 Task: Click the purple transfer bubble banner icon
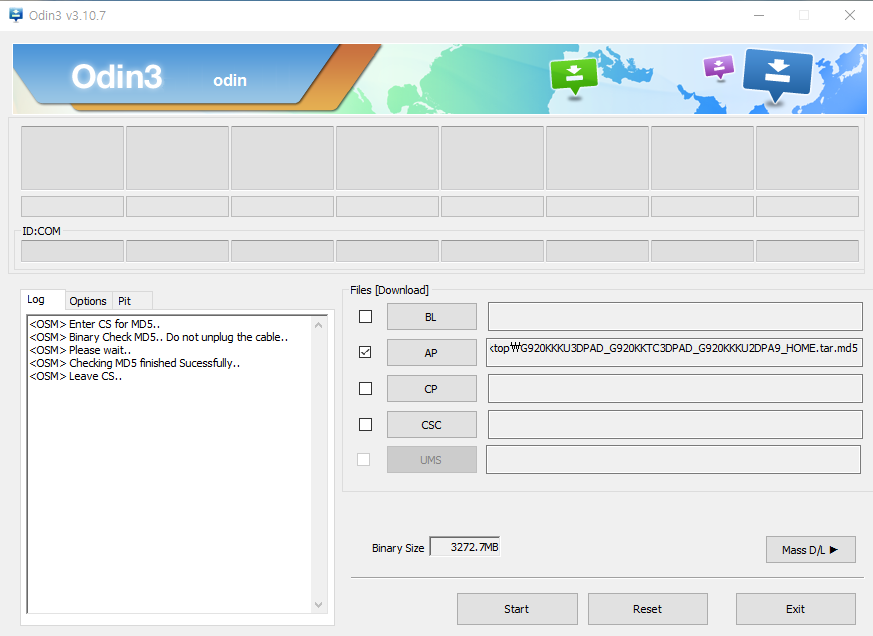tap(718, 67)
